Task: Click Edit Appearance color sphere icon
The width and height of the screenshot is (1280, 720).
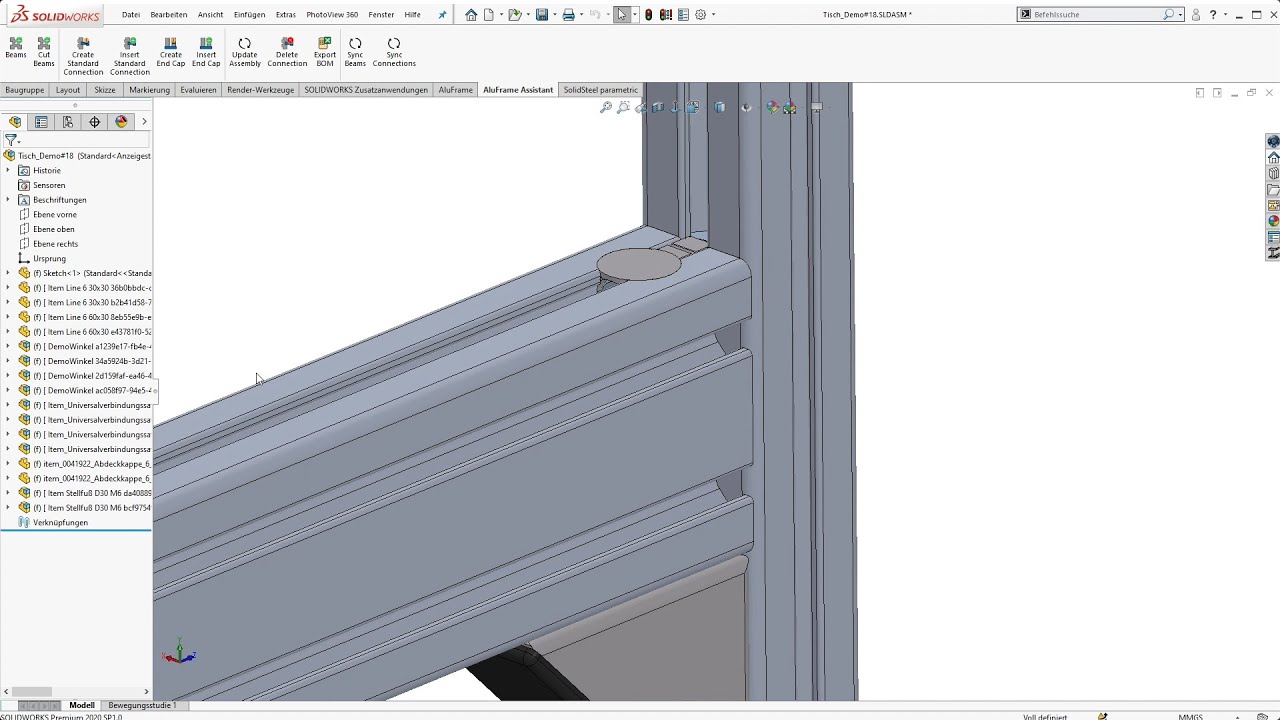Action: (x=772, y=107)
